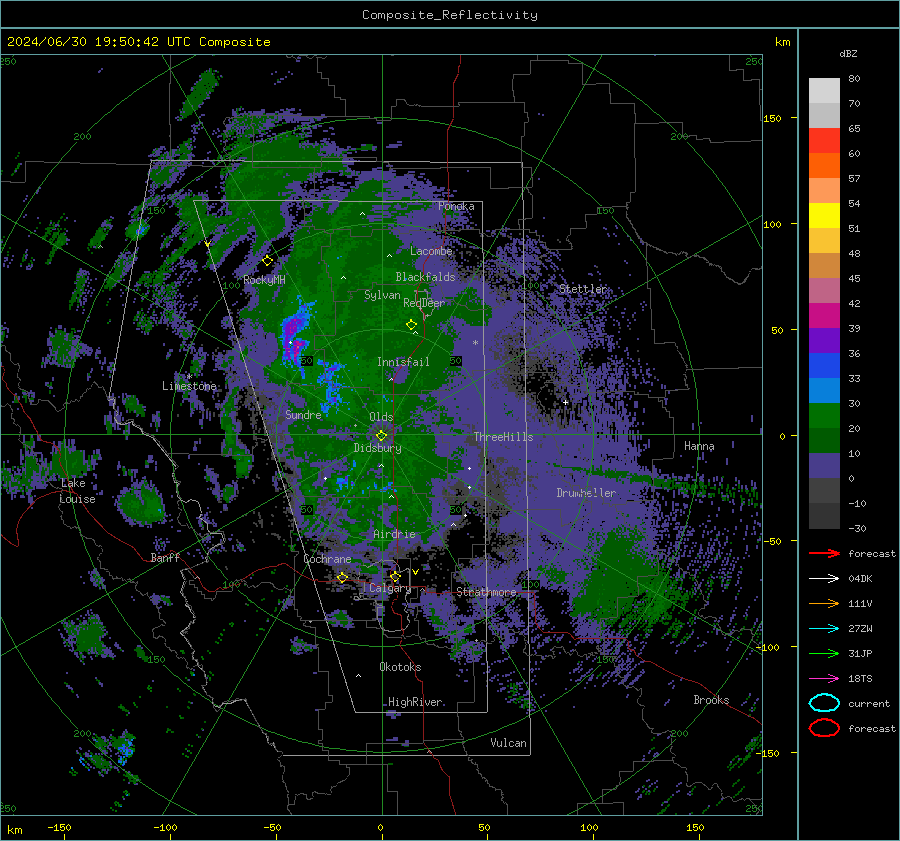Screen dimensions: 900x841
Task: Click the RockyMH label
Action: tap(264, 280)
